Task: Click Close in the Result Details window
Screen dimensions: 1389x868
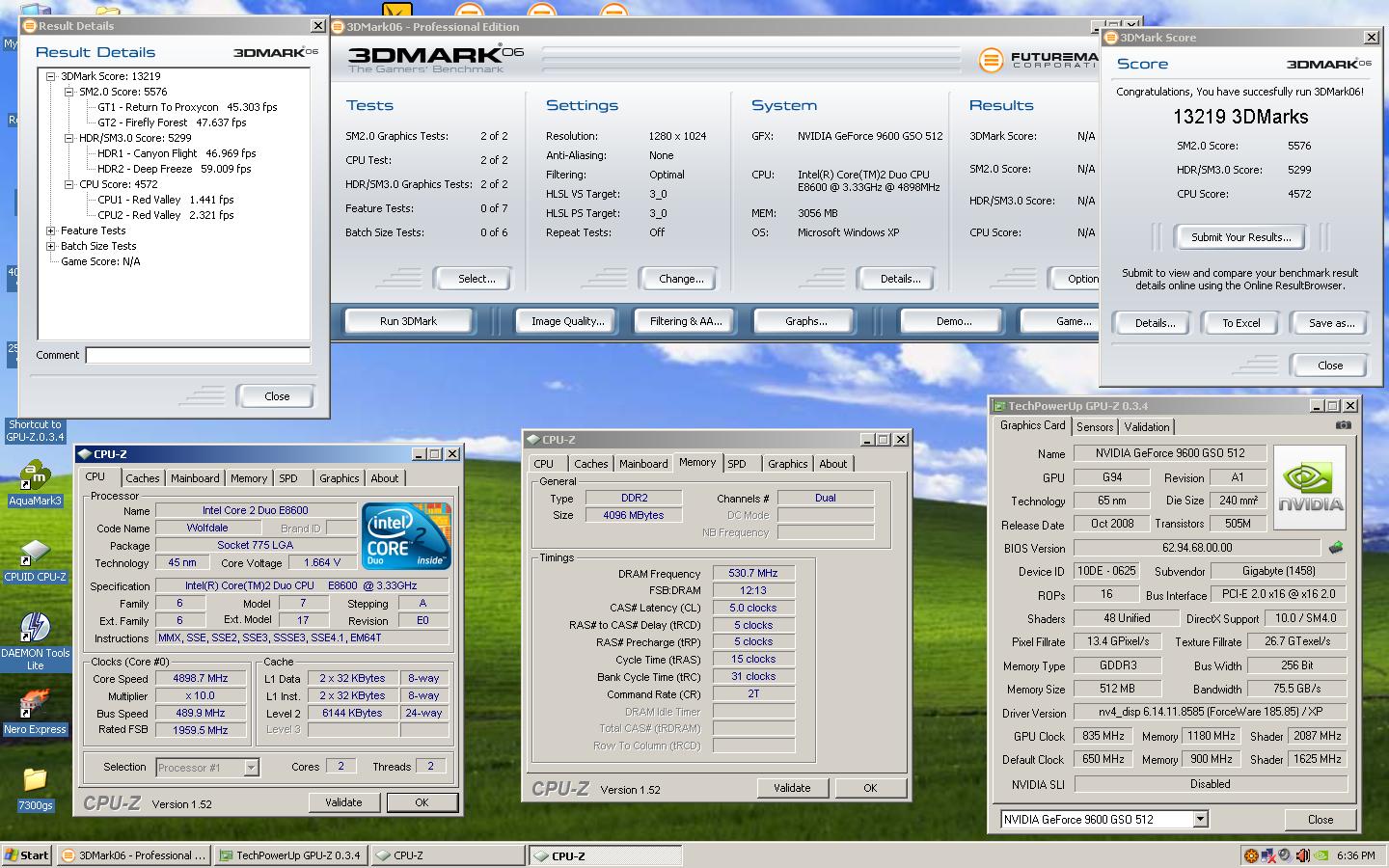Action: coord(277,396)
